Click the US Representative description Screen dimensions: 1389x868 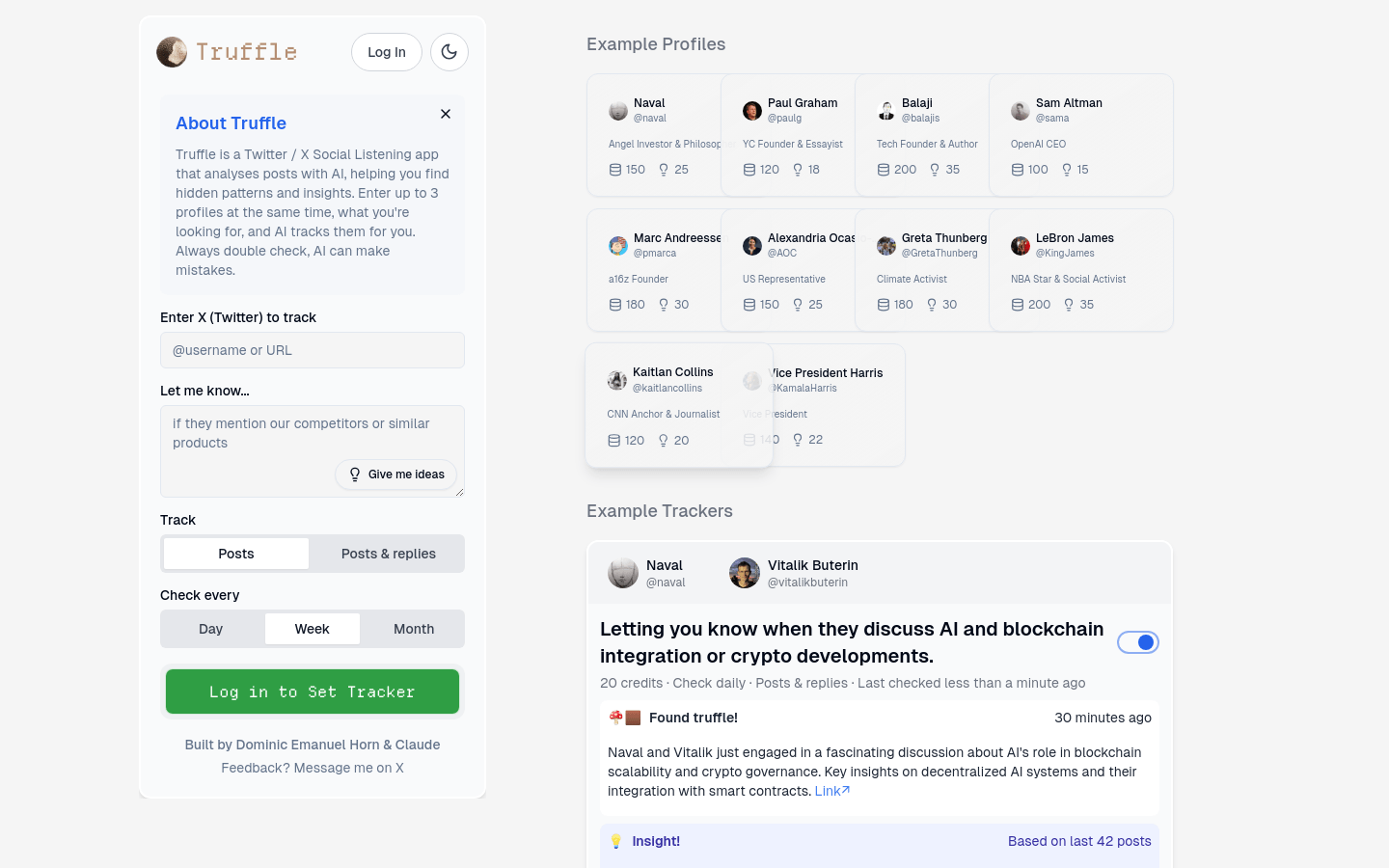click(x=784, y=280)
